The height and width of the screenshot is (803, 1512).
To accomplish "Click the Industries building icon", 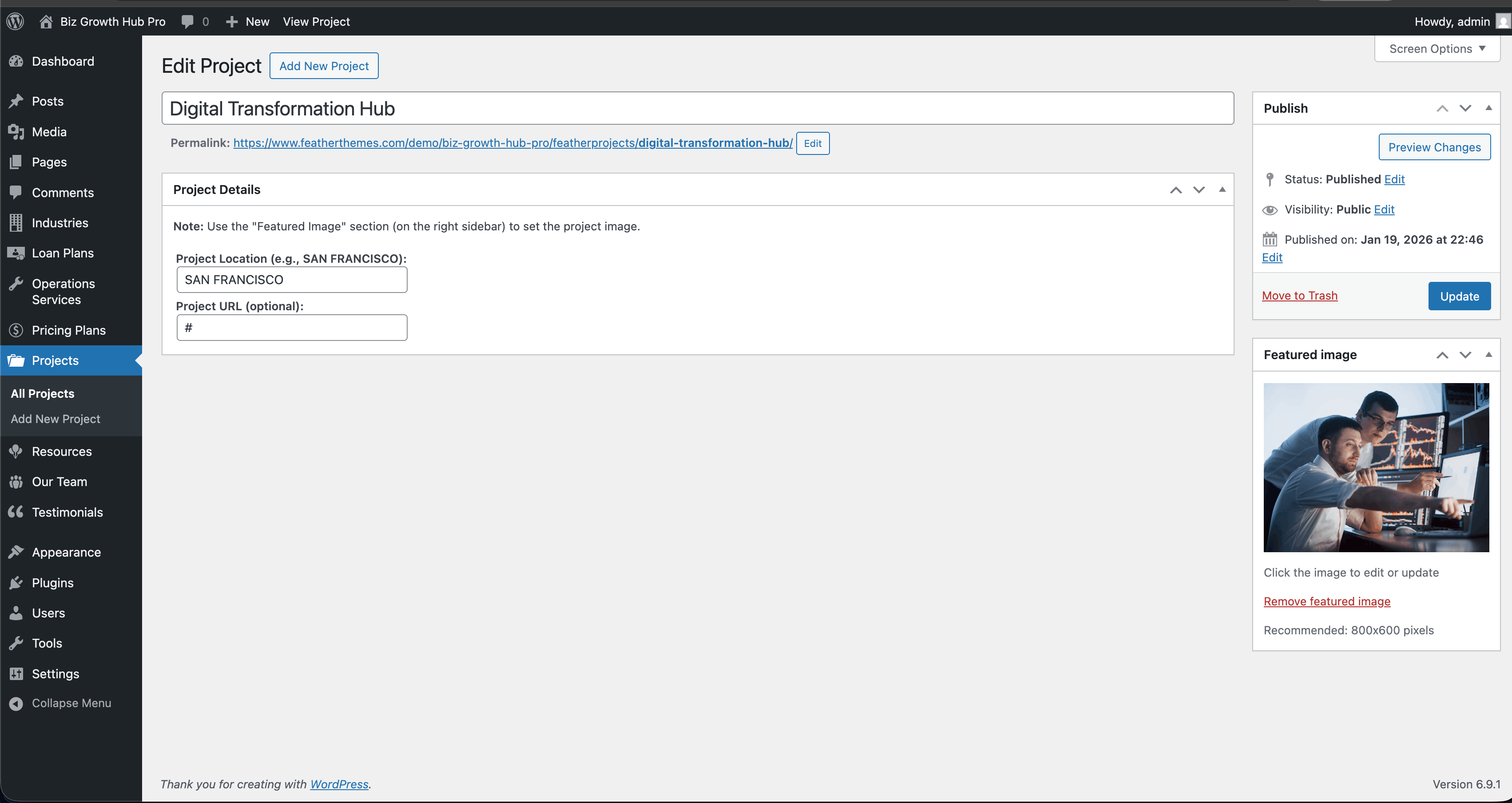I will [16, 223].
